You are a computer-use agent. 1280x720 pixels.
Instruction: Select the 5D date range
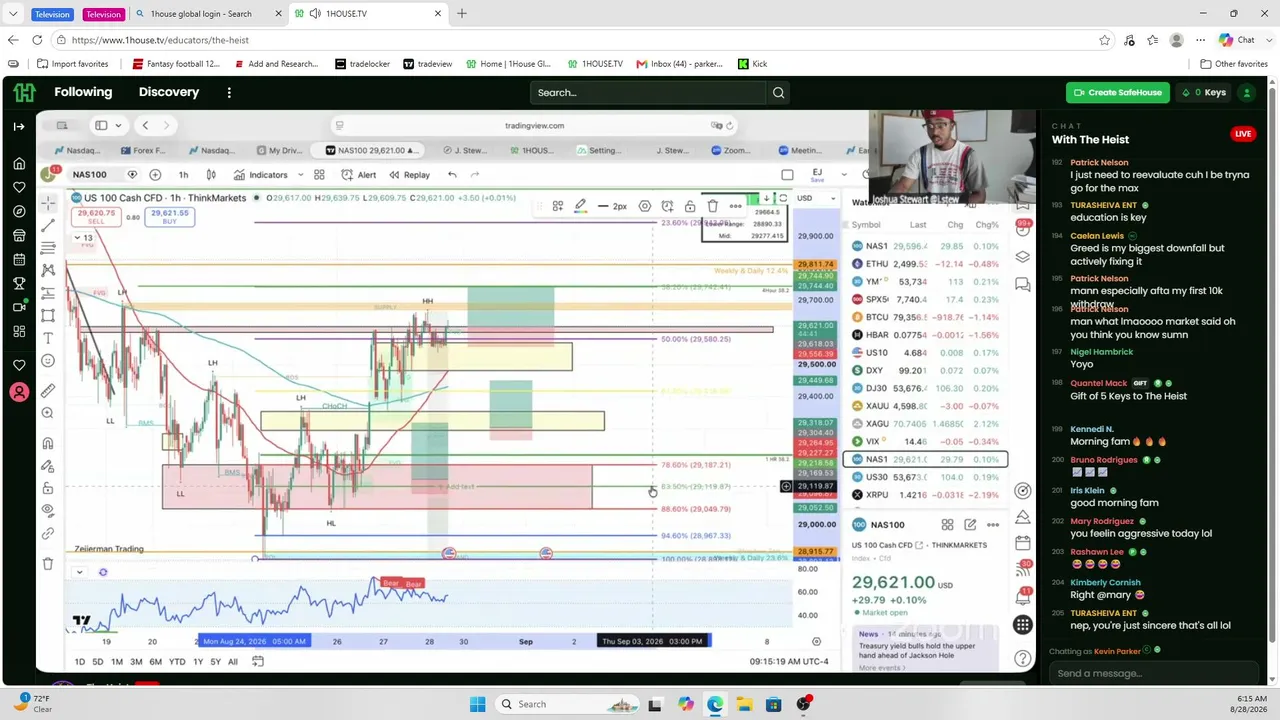pos(97,661)
